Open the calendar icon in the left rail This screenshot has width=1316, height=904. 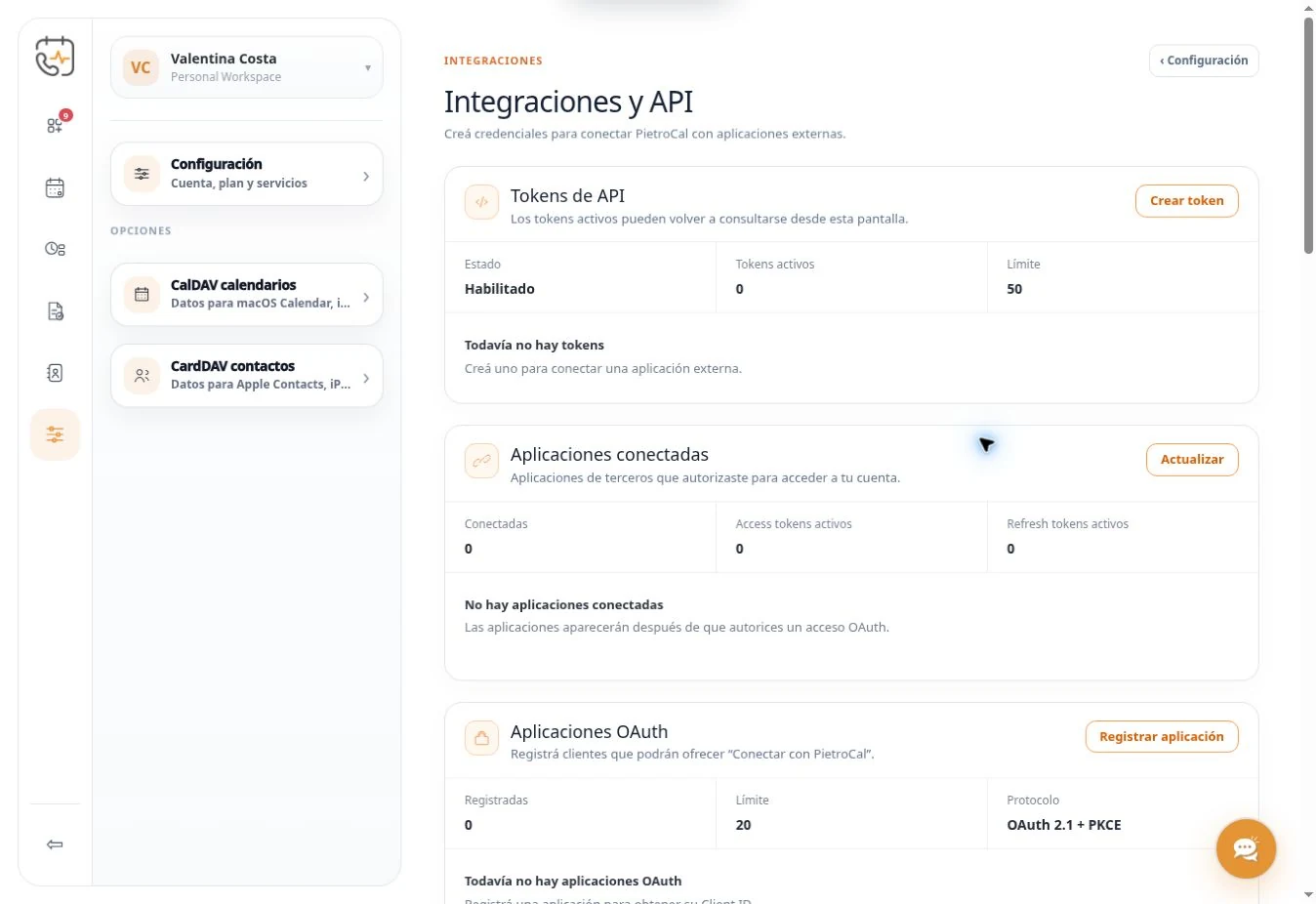point(55,187)
